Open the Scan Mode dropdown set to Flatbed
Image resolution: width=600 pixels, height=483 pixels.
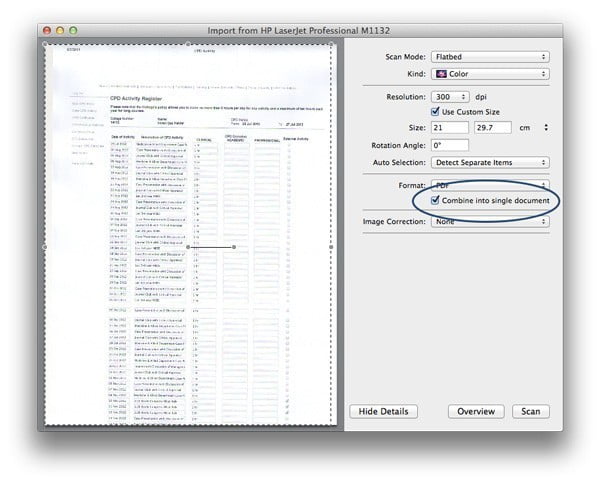(x=490, y=57)
